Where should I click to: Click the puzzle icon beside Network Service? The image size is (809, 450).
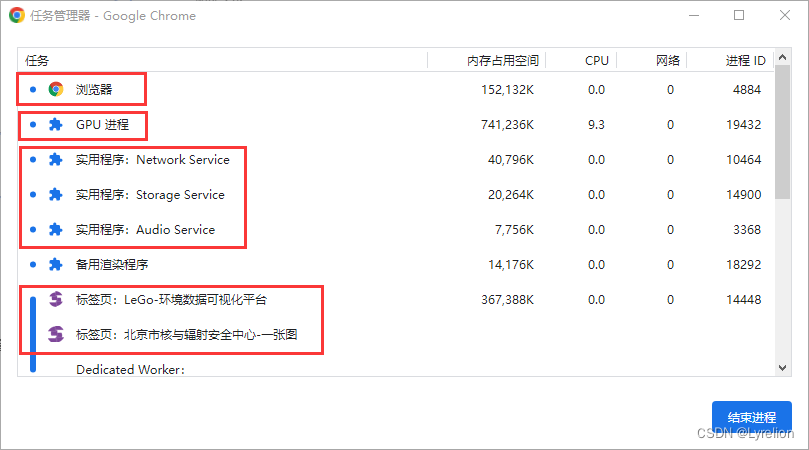click(x=55, y=159)
